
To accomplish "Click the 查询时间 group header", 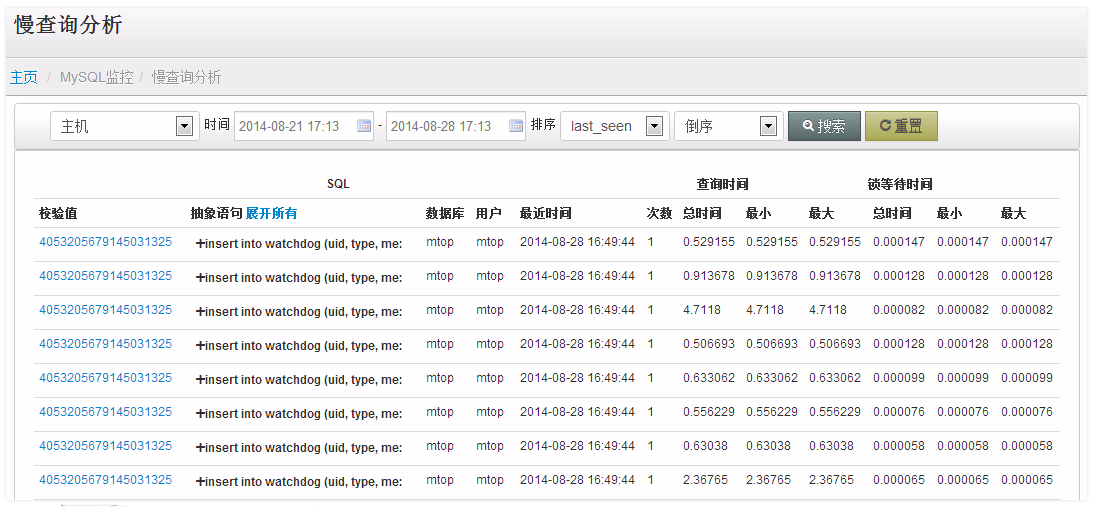I will (x=723, y=185).
